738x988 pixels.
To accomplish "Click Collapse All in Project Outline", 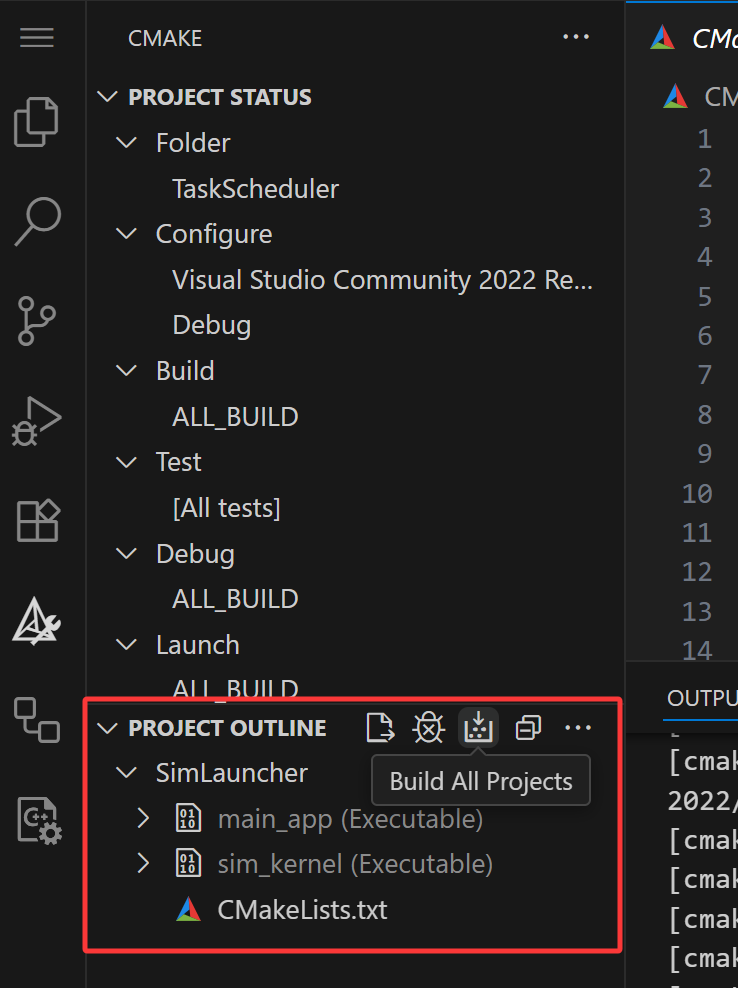I will click(528, 728).
